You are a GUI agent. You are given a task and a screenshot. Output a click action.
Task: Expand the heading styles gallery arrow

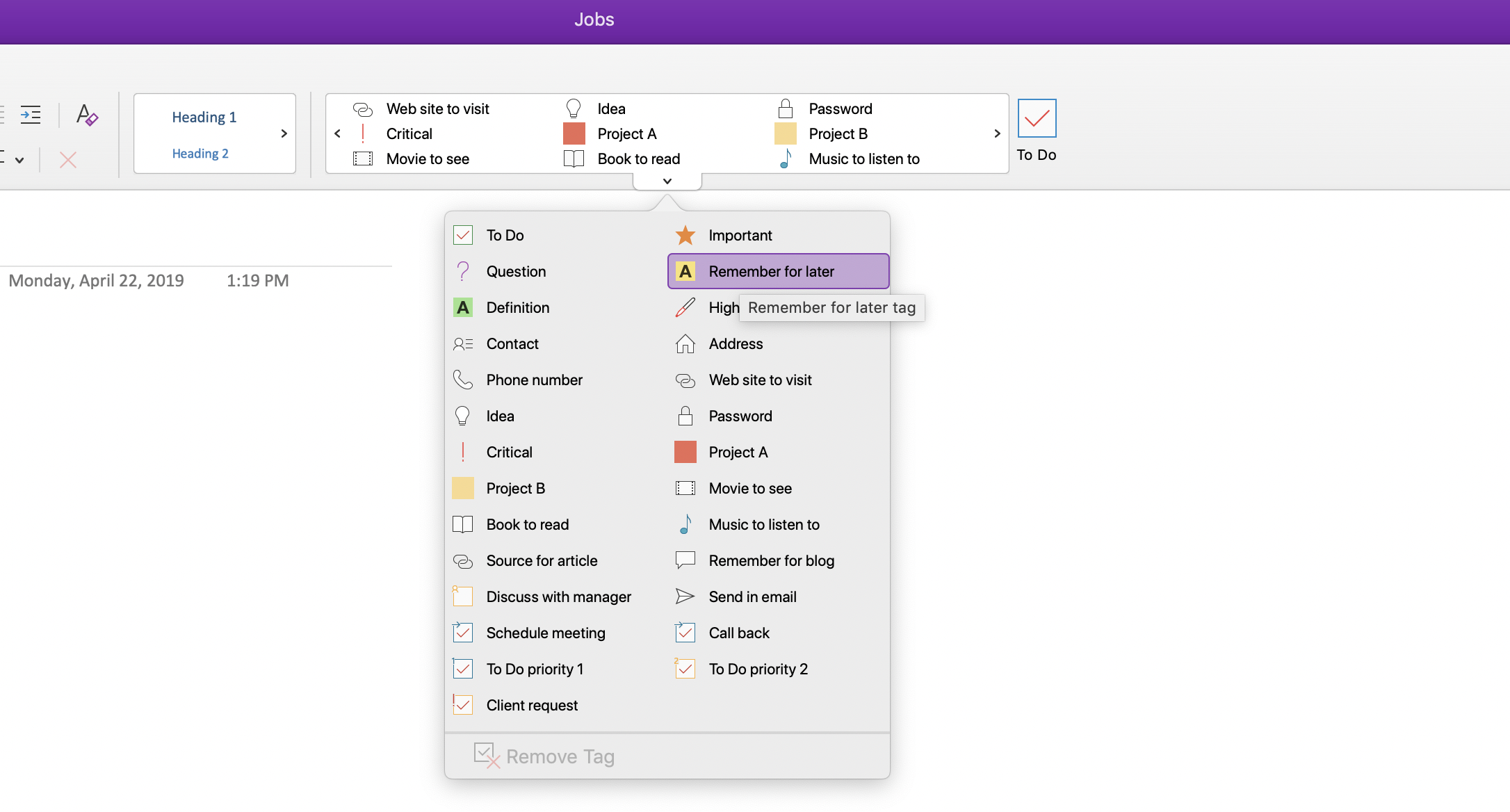[x=284, y=133]
